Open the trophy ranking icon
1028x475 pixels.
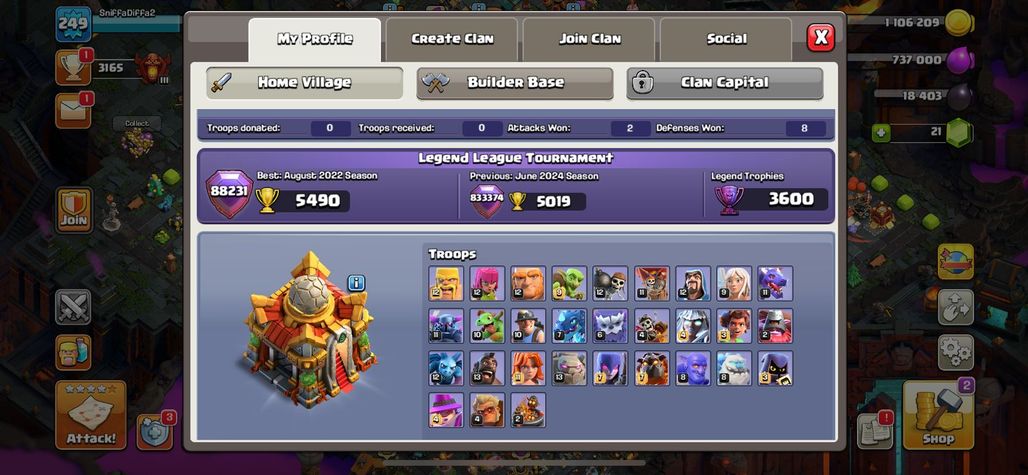click(x=73, y=67)
